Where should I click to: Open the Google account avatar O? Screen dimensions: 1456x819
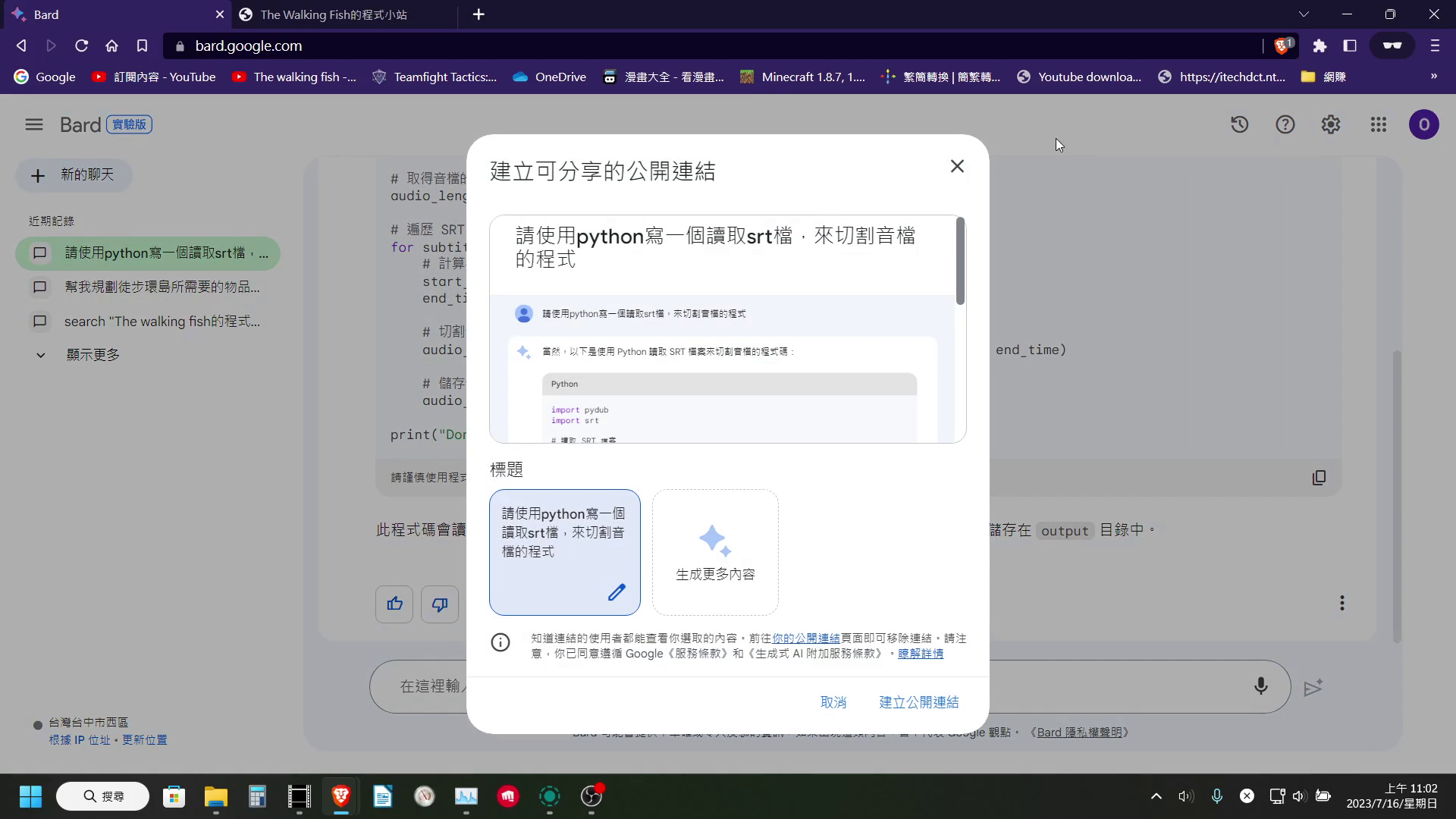click(x=1423, y=124)
